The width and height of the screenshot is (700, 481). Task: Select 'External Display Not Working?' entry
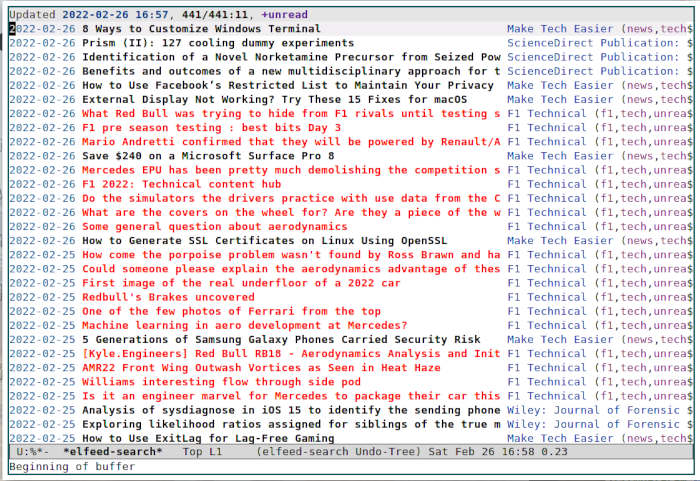coord(275,99)
